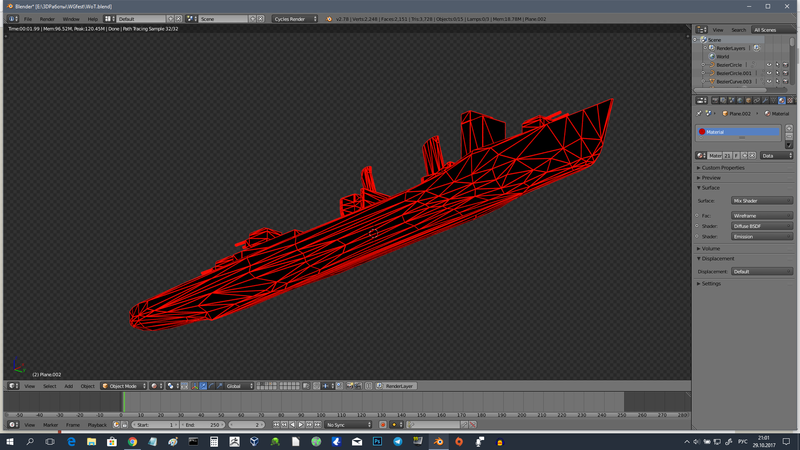Expand the Custom Properties panel
Image resolution: width=800 pixels, height=450 pixels.
point(723,168)
